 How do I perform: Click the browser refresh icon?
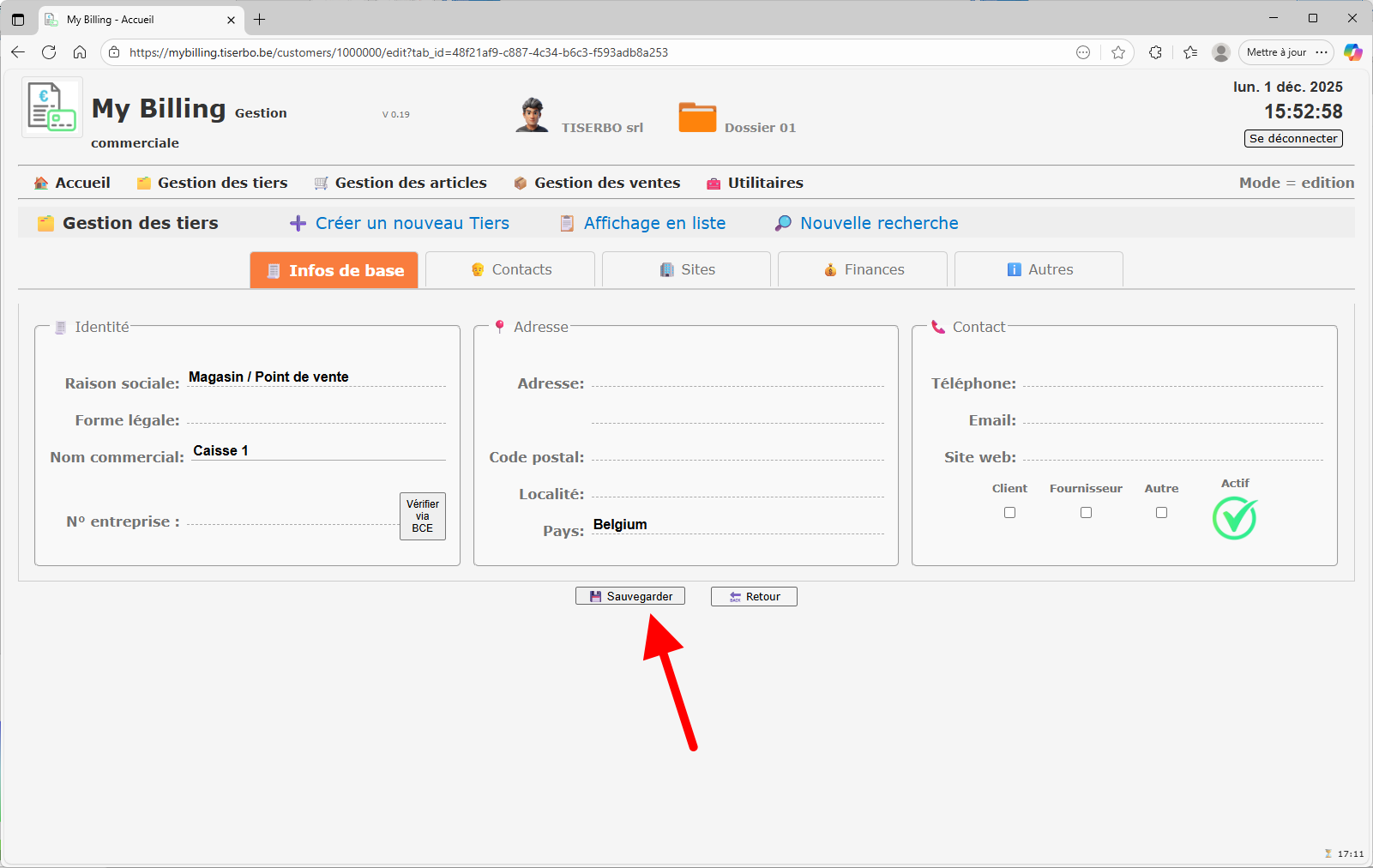coord(49,52)
